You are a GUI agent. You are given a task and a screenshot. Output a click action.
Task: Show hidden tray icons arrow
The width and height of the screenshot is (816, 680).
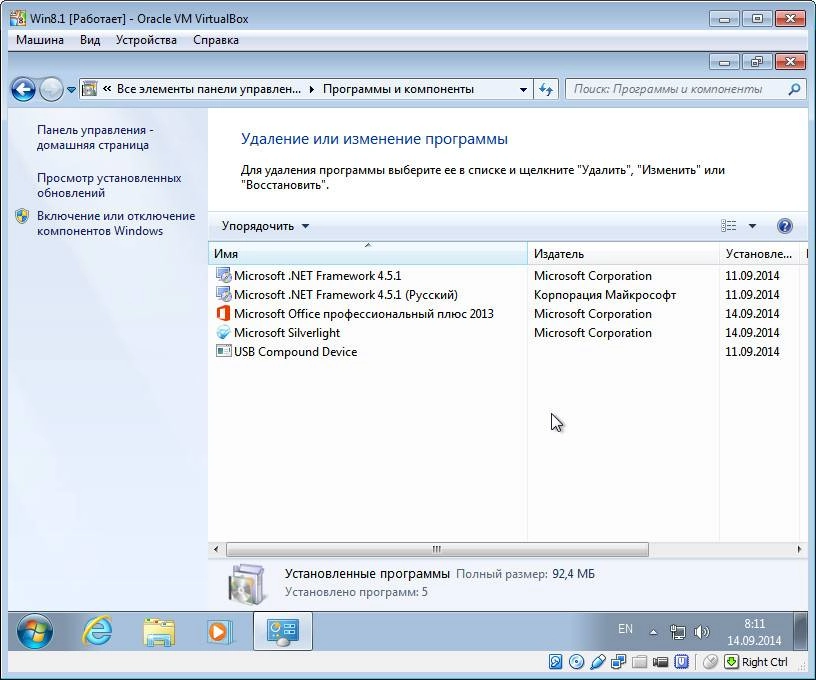pos(654,632)
